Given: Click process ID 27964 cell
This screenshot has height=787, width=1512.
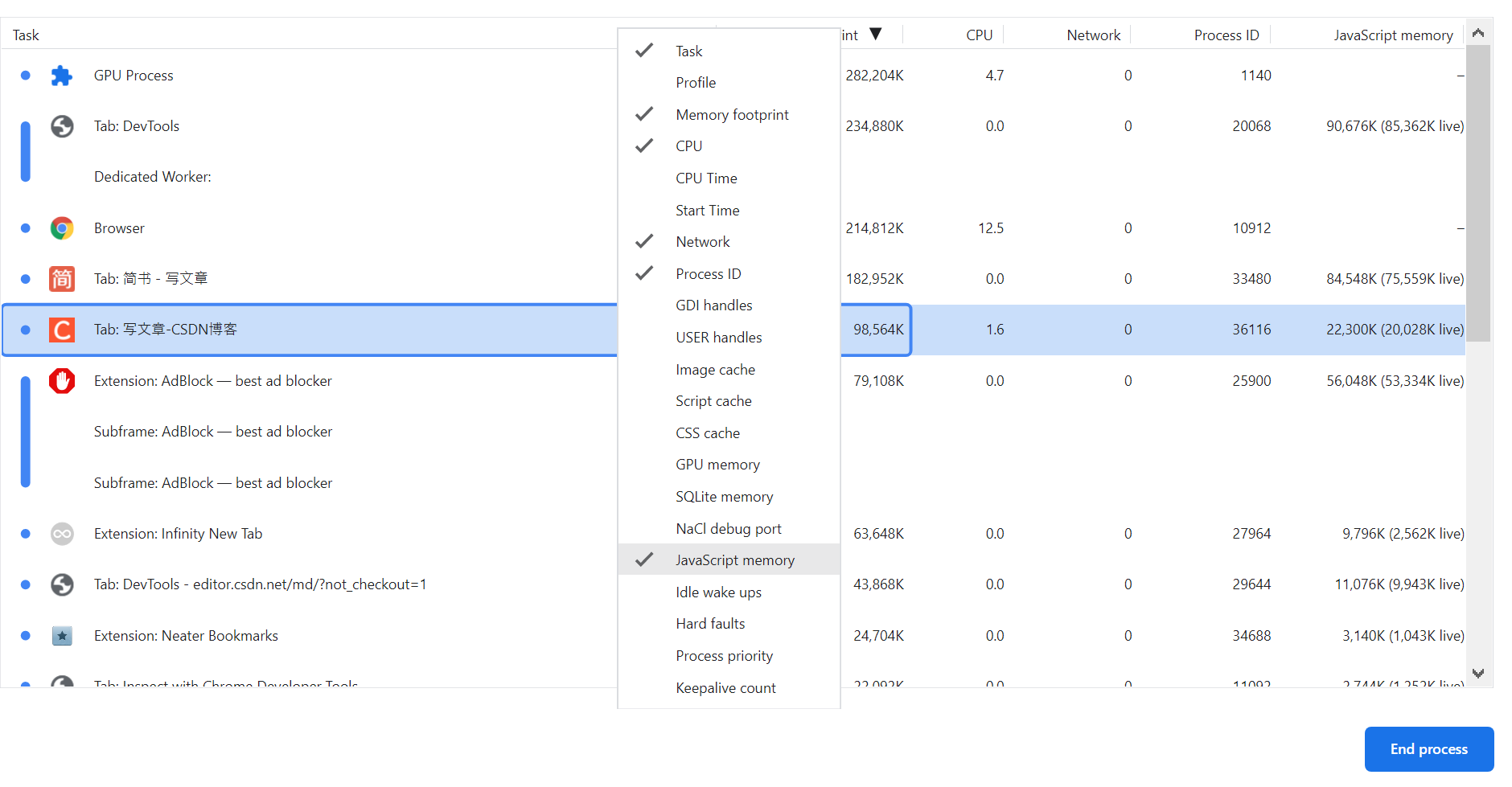Looking at the screenshot, I should coord(1251,534).
